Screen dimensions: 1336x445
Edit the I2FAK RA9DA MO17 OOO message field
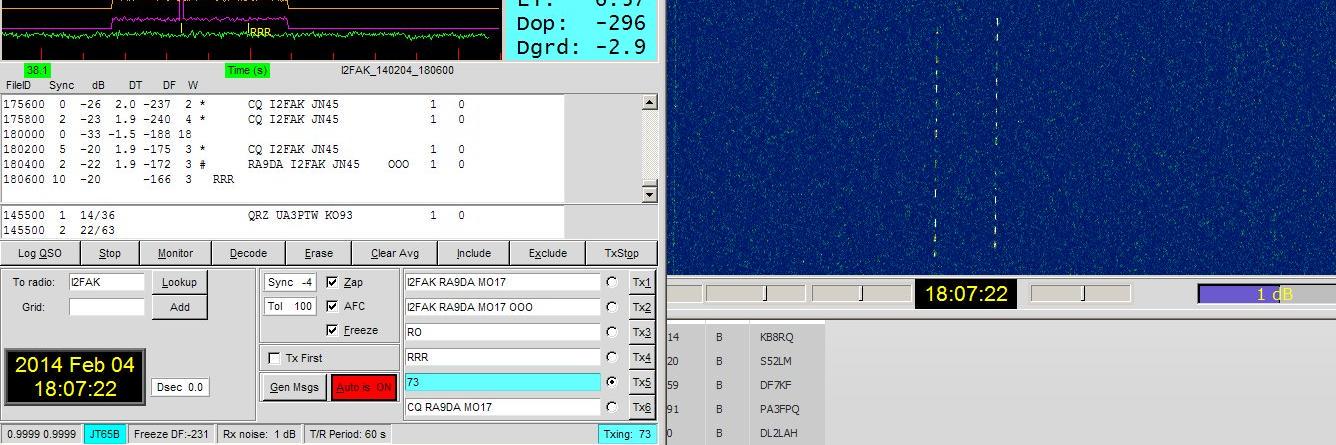503,307
